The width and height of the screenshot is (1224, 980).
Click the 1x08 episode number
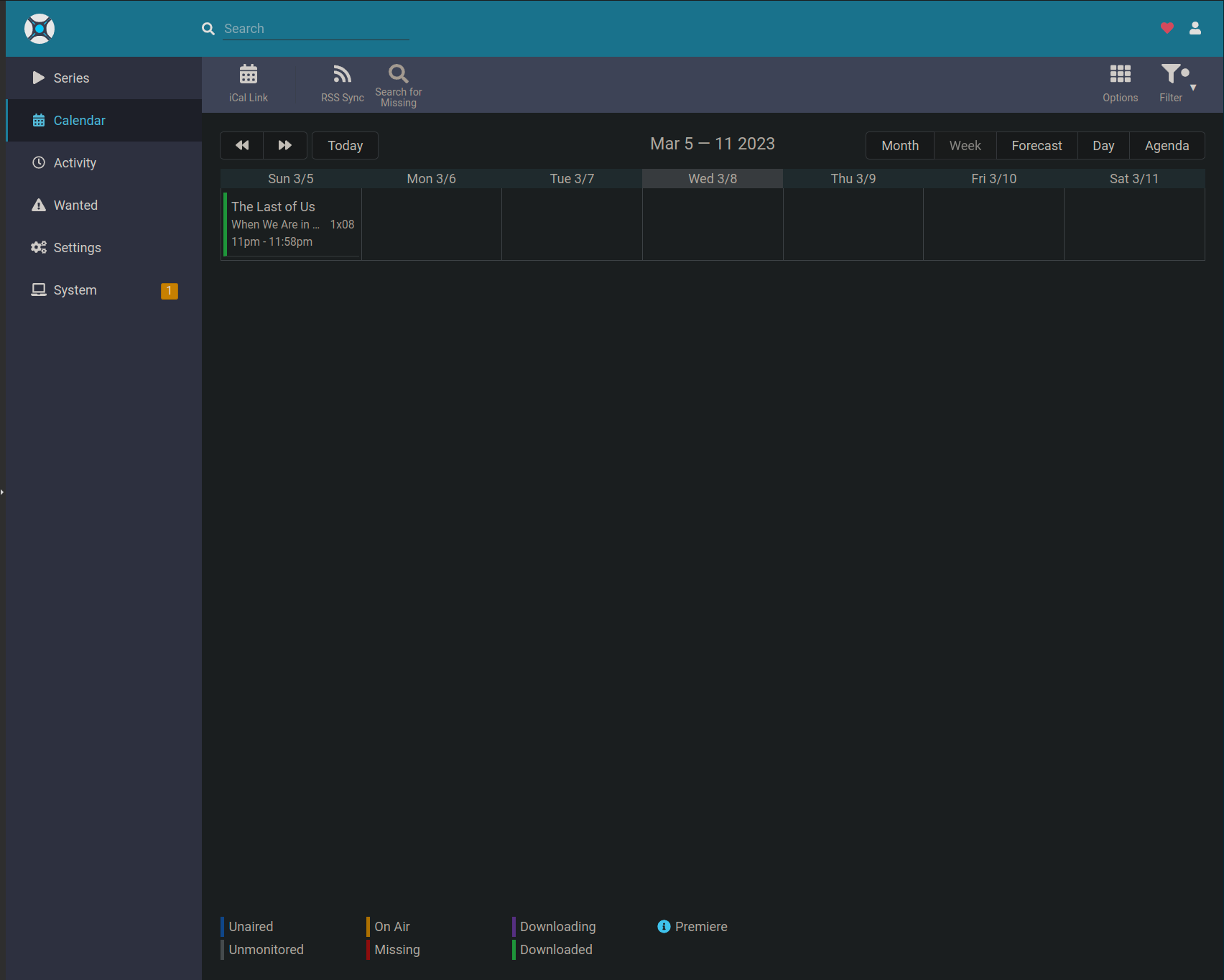[x=342, y=224]
